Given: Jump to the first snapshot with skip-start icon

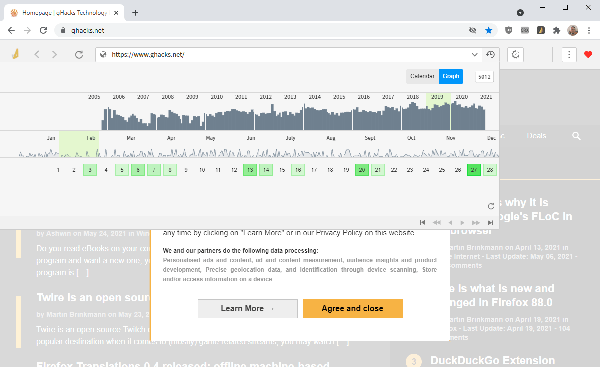Looking at the screenshot, I should pos(422,222).
